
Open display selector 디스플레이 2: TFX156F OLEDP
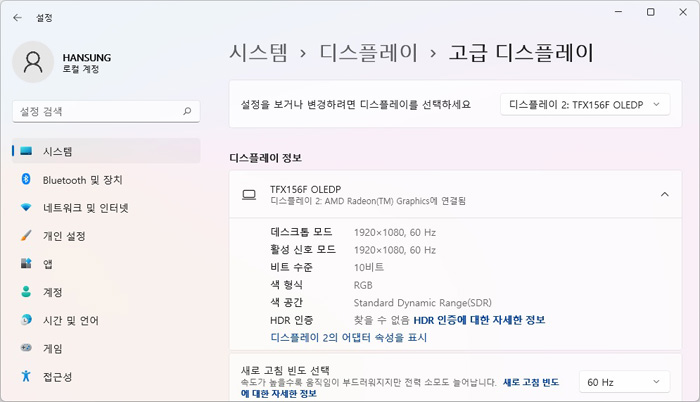click(x=585, y=105)
